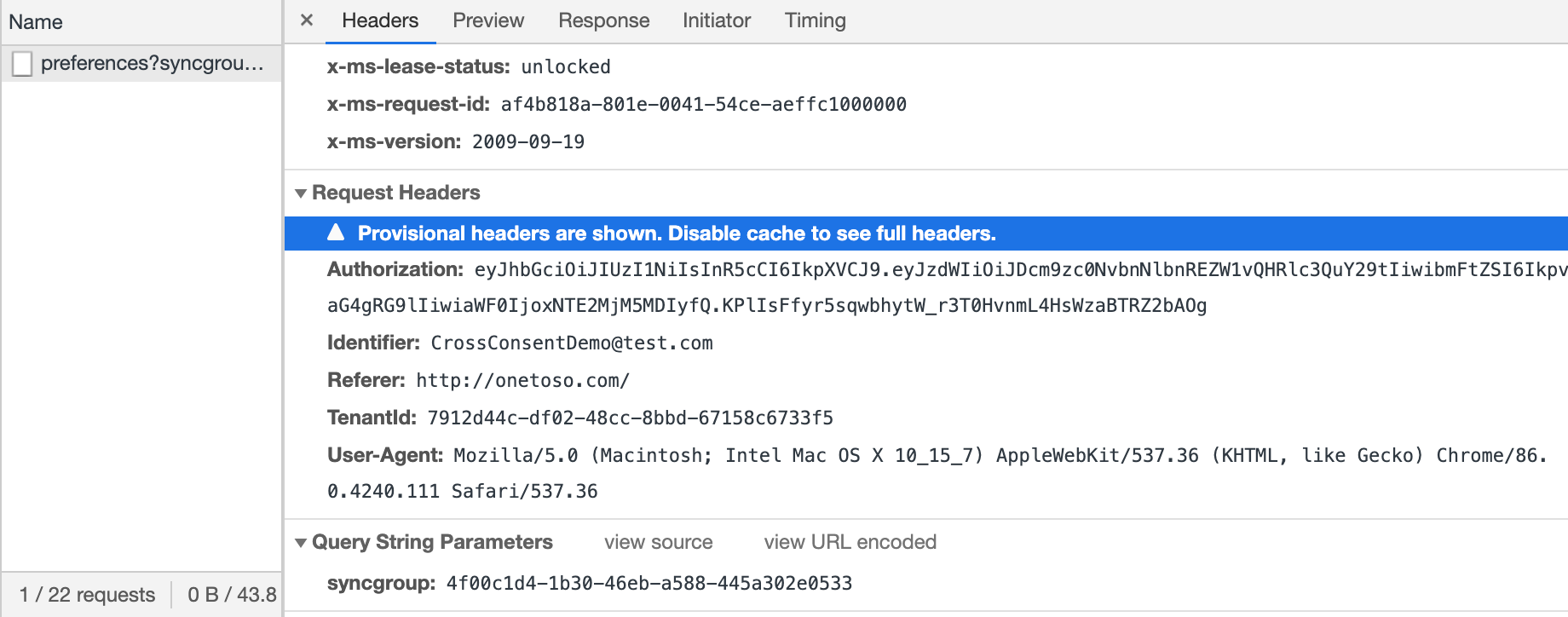This screenshot has width=1568, height=617.
Task: Switch to the Initiator tab
Action: [x=716, y=20]
